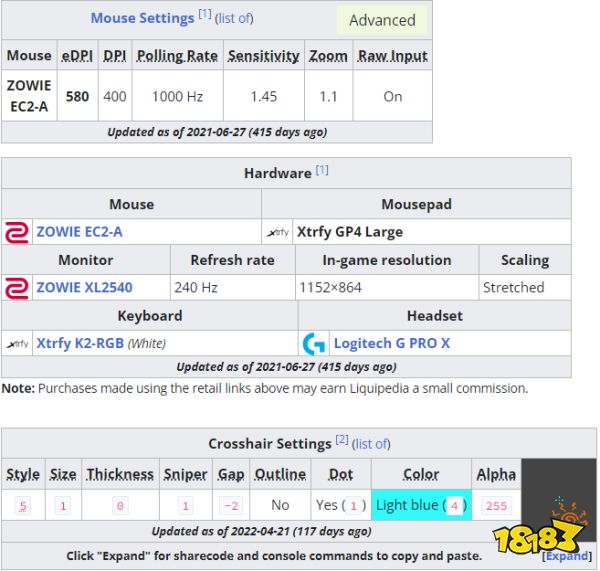Click the ZOWIE logo beside XL2540
The height and width of the screenshot is (571, 600).
(16, 288)
